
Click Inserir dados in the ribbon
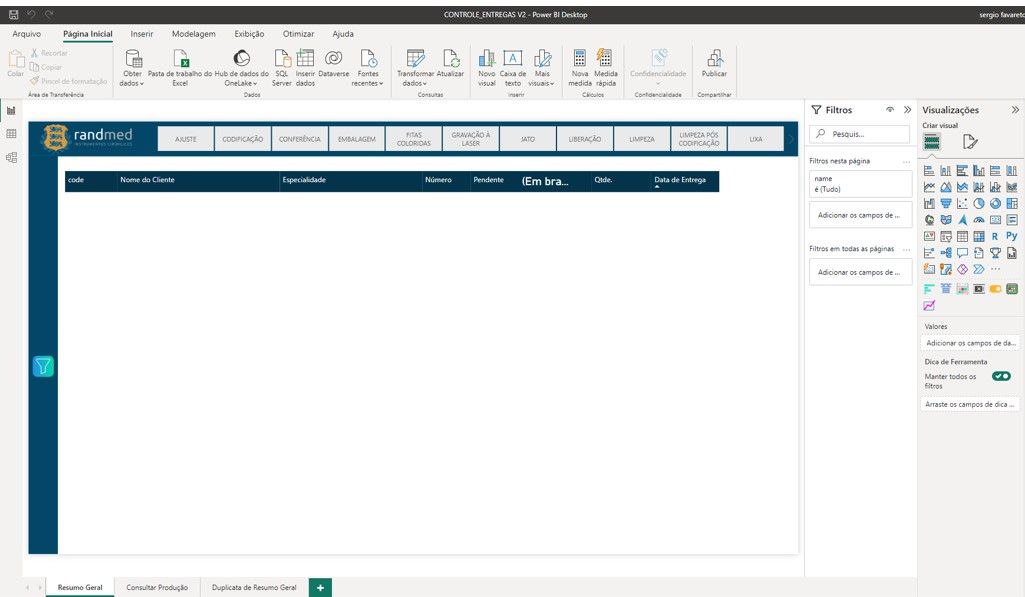point(305,67)
